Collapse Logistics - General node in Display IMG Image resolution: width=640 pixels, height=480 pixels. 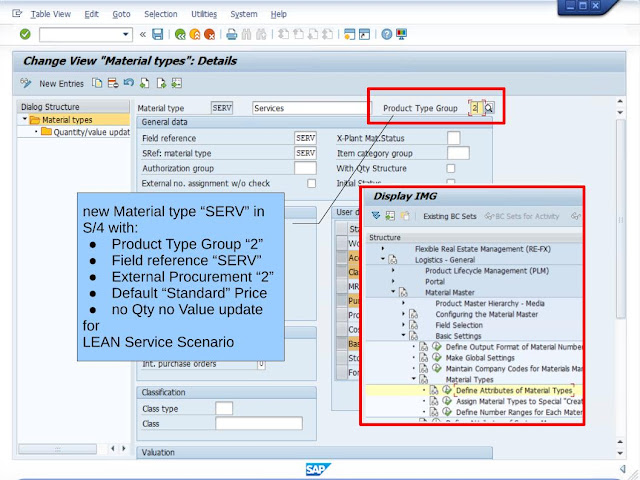(x=382, y=259)
